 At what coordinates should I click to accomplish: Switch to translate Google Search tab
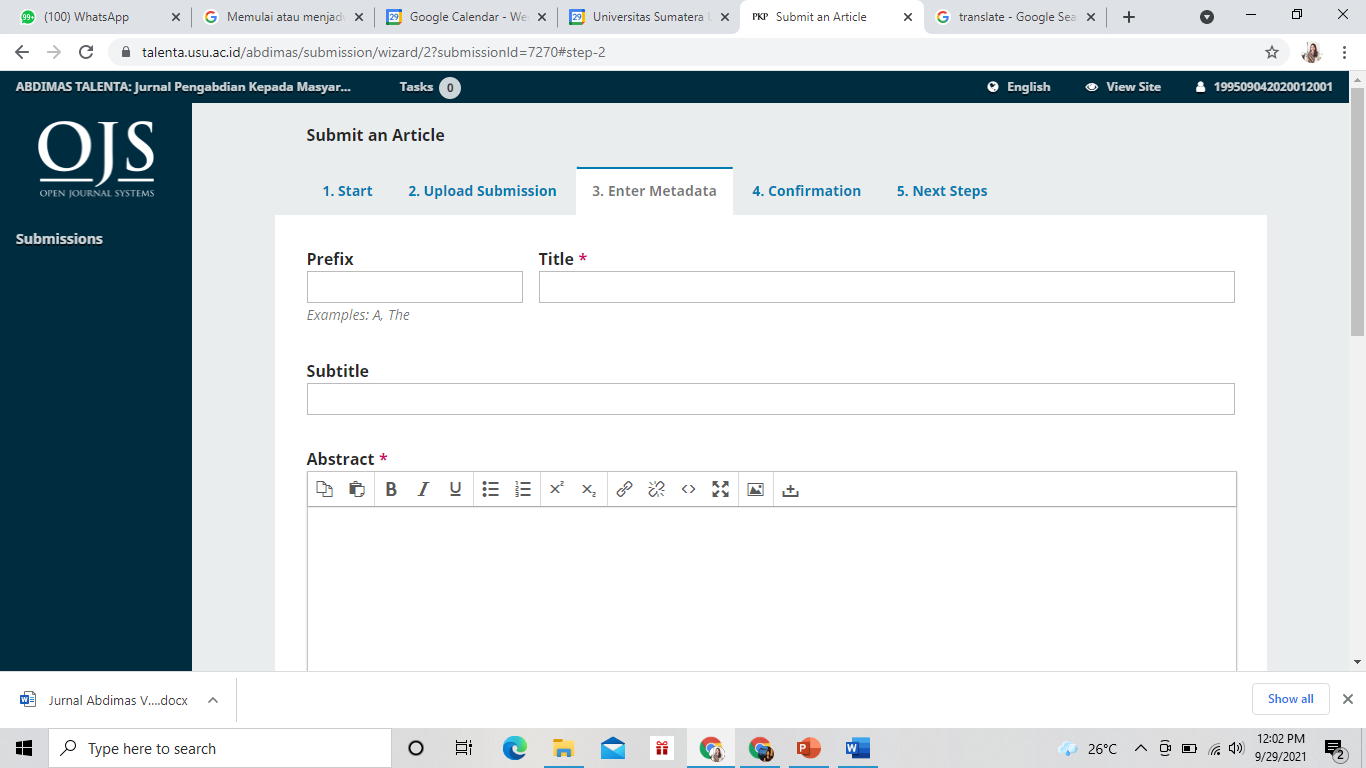(1015, 17)
